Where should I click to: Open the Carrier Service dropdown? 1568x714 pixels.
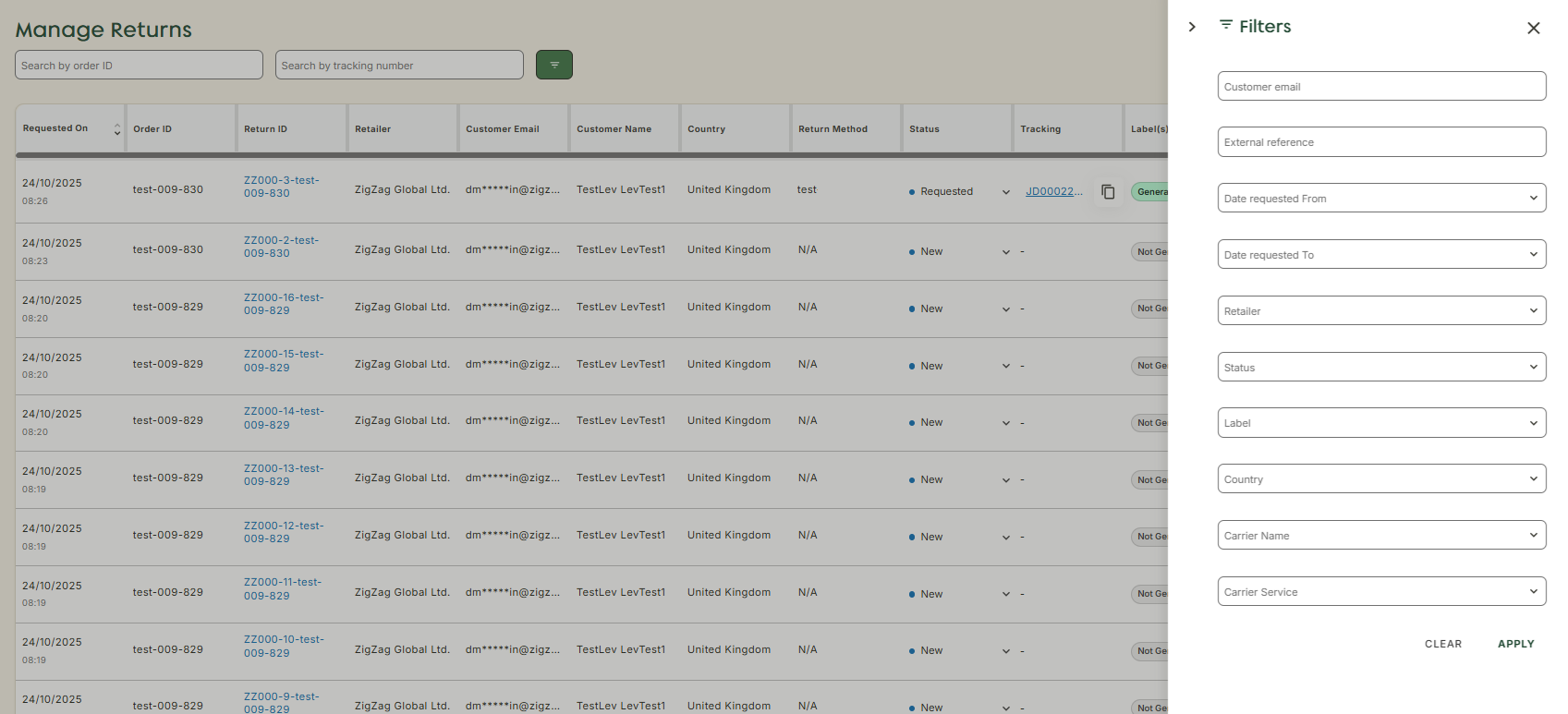click(x=1380, y=591)
